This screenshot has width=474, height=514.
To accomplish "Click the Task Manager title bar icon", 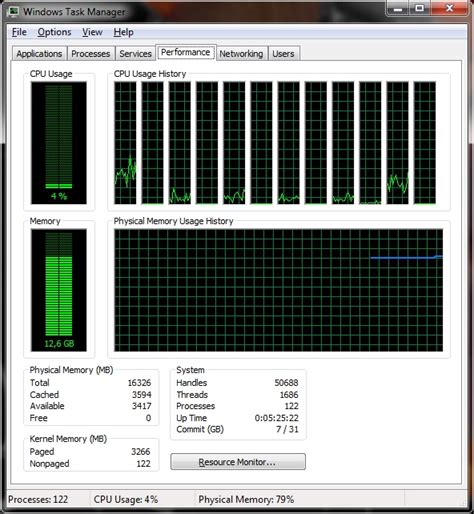I will pos(14,12).
